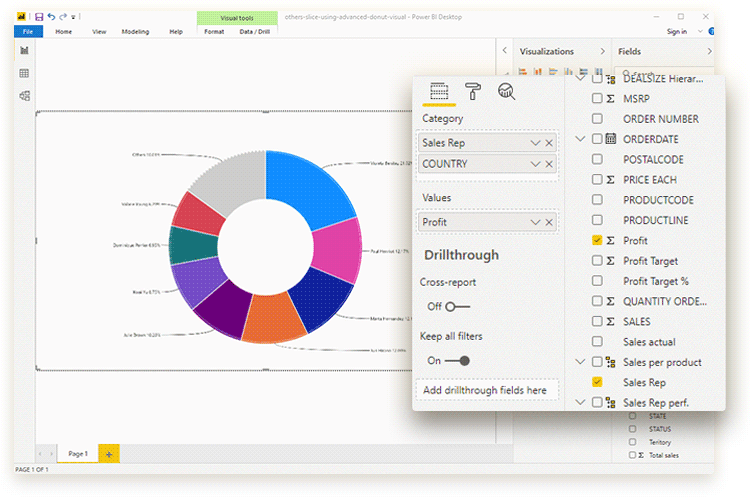750x500 pixels.
Task: Check the Profit Target field checkbox
Action: [597, 260]
